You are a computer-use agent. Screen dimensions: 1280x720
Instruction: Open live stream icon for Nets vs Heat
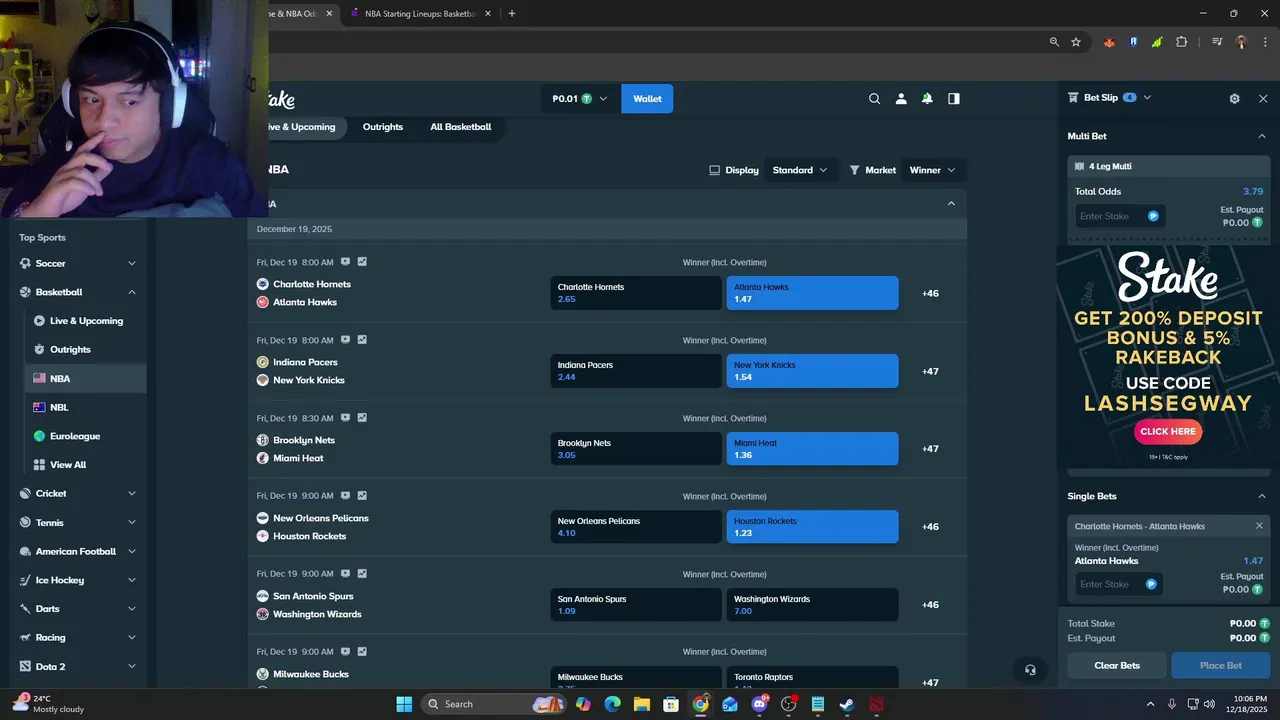coord(345,418)
